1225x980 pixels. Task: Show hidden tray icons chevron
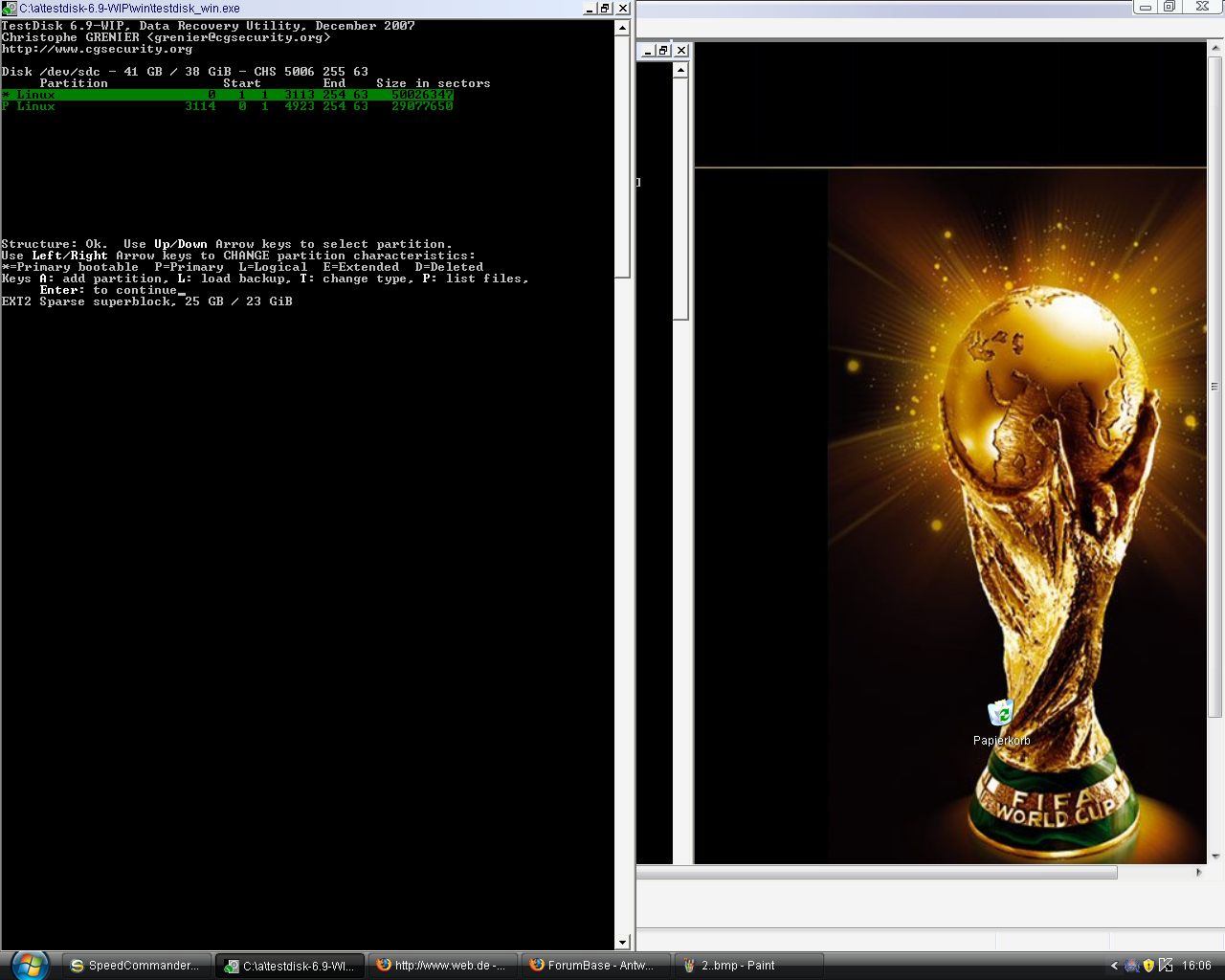click(1114, 966)
